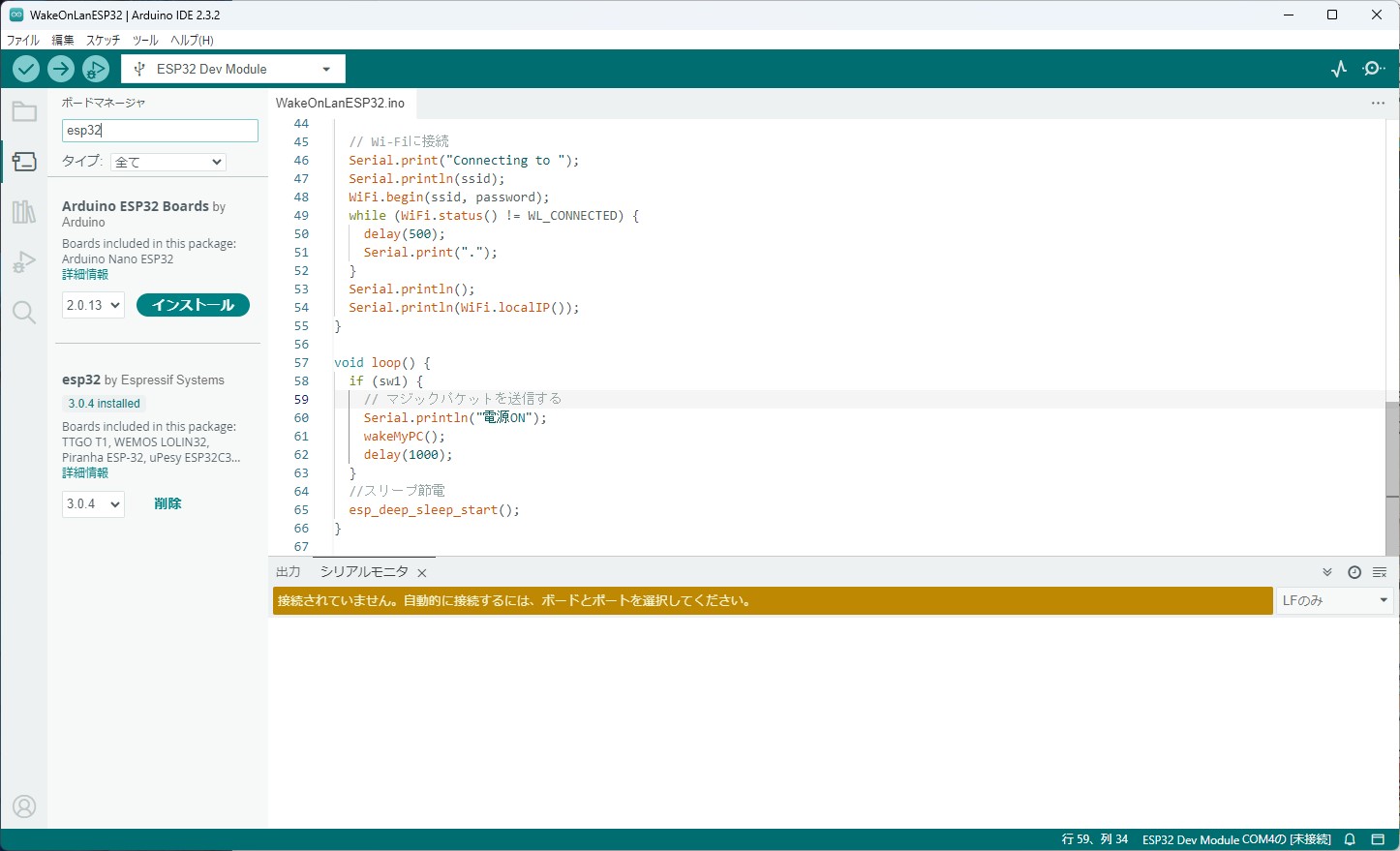The height and width of the screenshot is (851, 1400).
Task: Click the void loop() { line
Action: pos(382,363)
